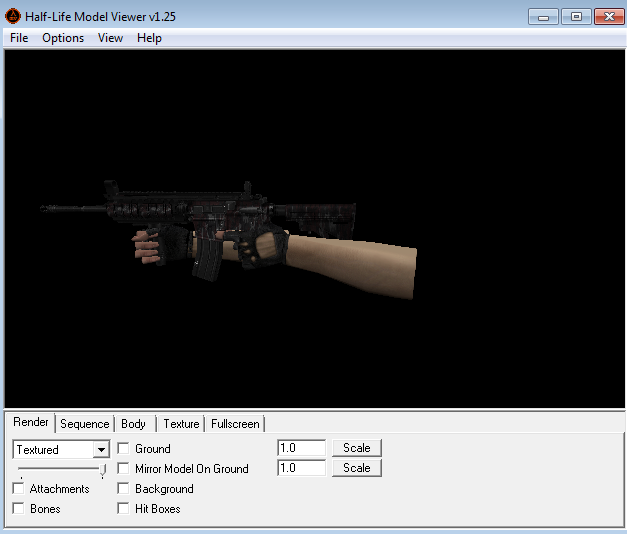The width and height of the screenshot is (632, 534).
Task: Open the File menu
Action: click(19, 38)
